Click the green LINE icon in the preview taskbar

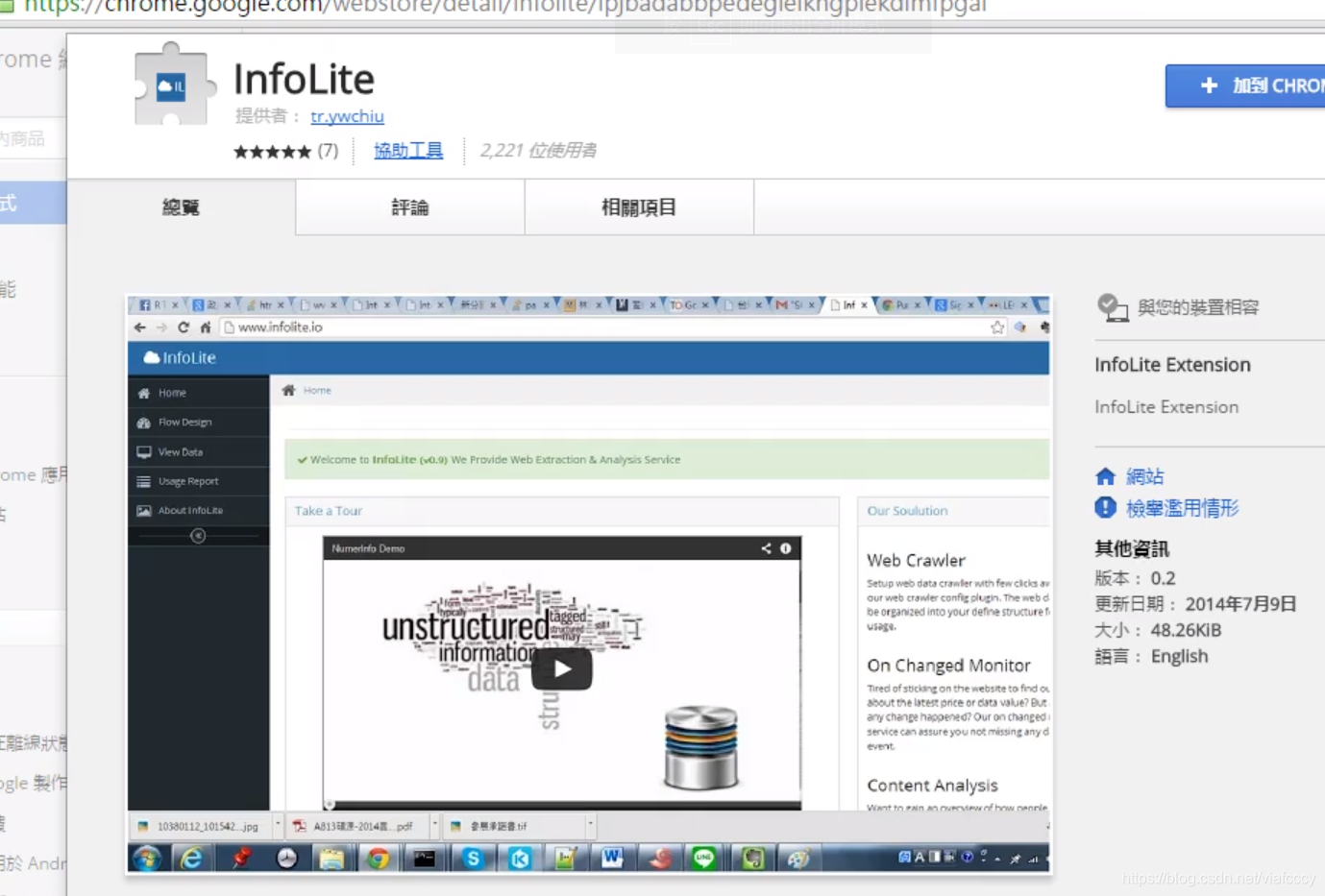704,859
